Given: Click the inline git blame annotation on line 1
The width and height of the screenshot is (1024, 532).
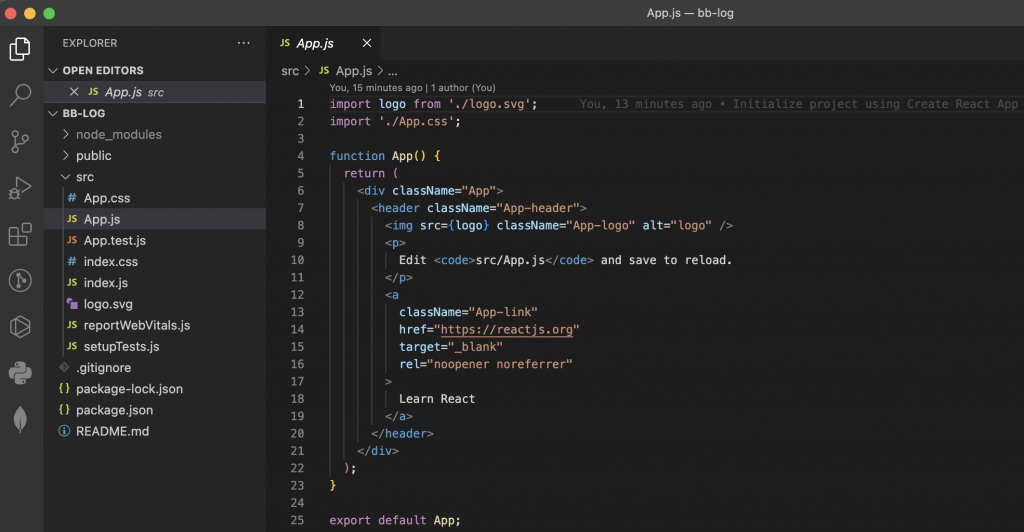Looking at the screenshot, I should point(799,104).
